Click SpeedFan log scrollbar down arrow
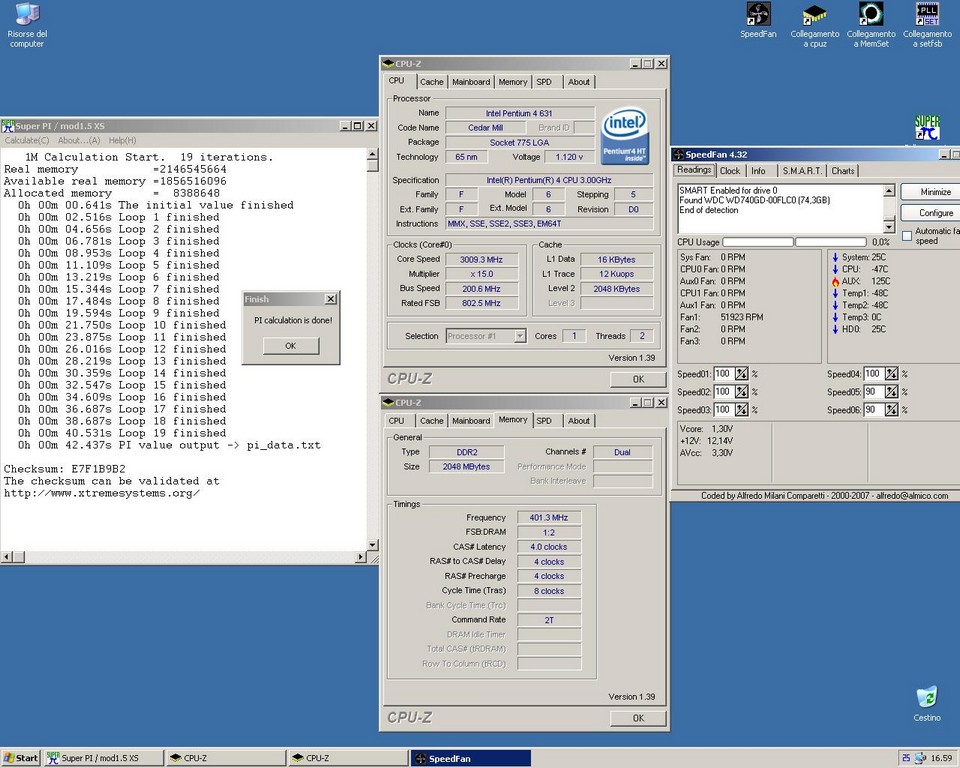This screenshot has width=960, height=768. [889, 227]
